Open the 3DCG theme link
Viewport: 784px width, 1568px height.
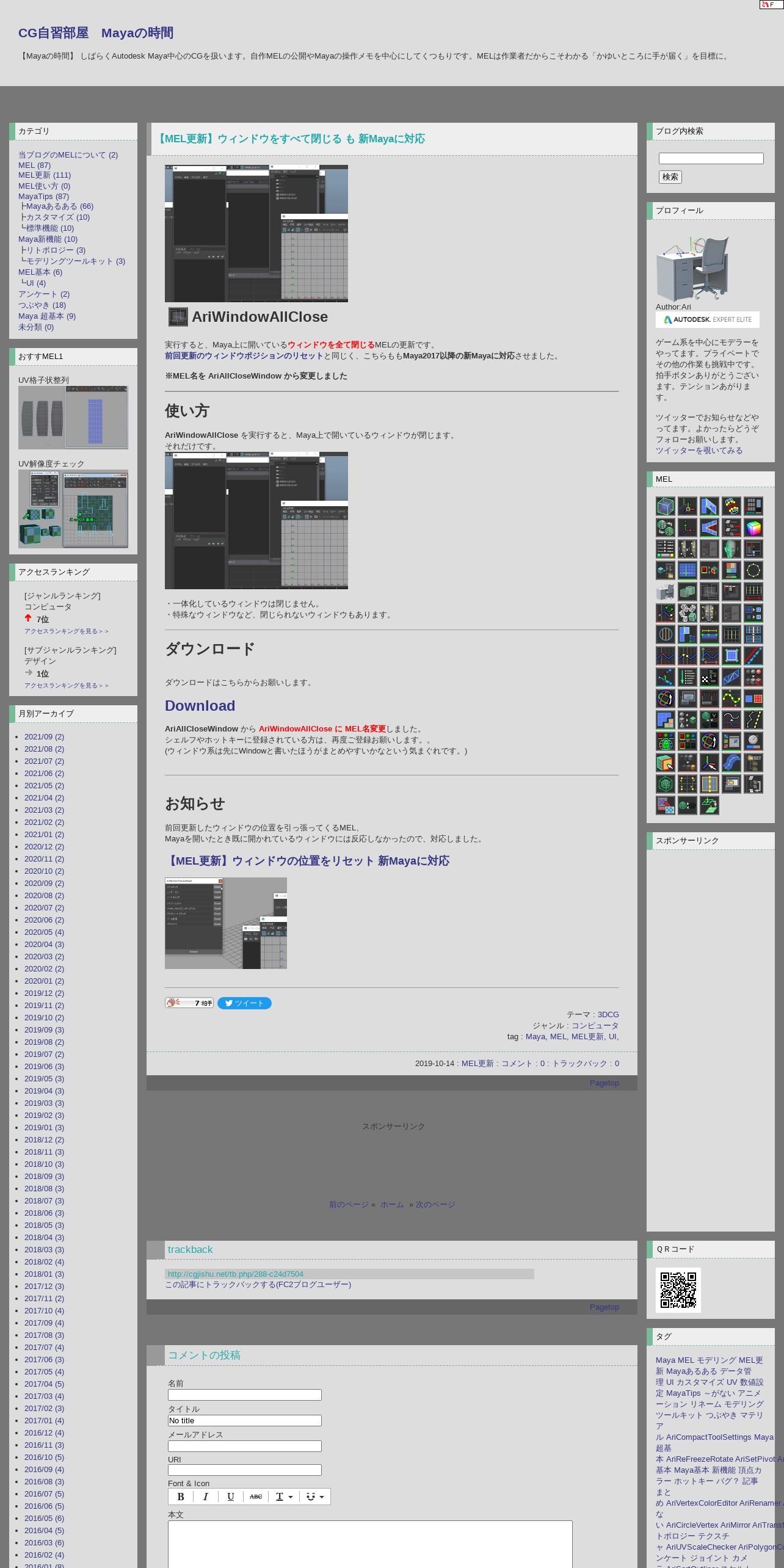[608, 1015]
